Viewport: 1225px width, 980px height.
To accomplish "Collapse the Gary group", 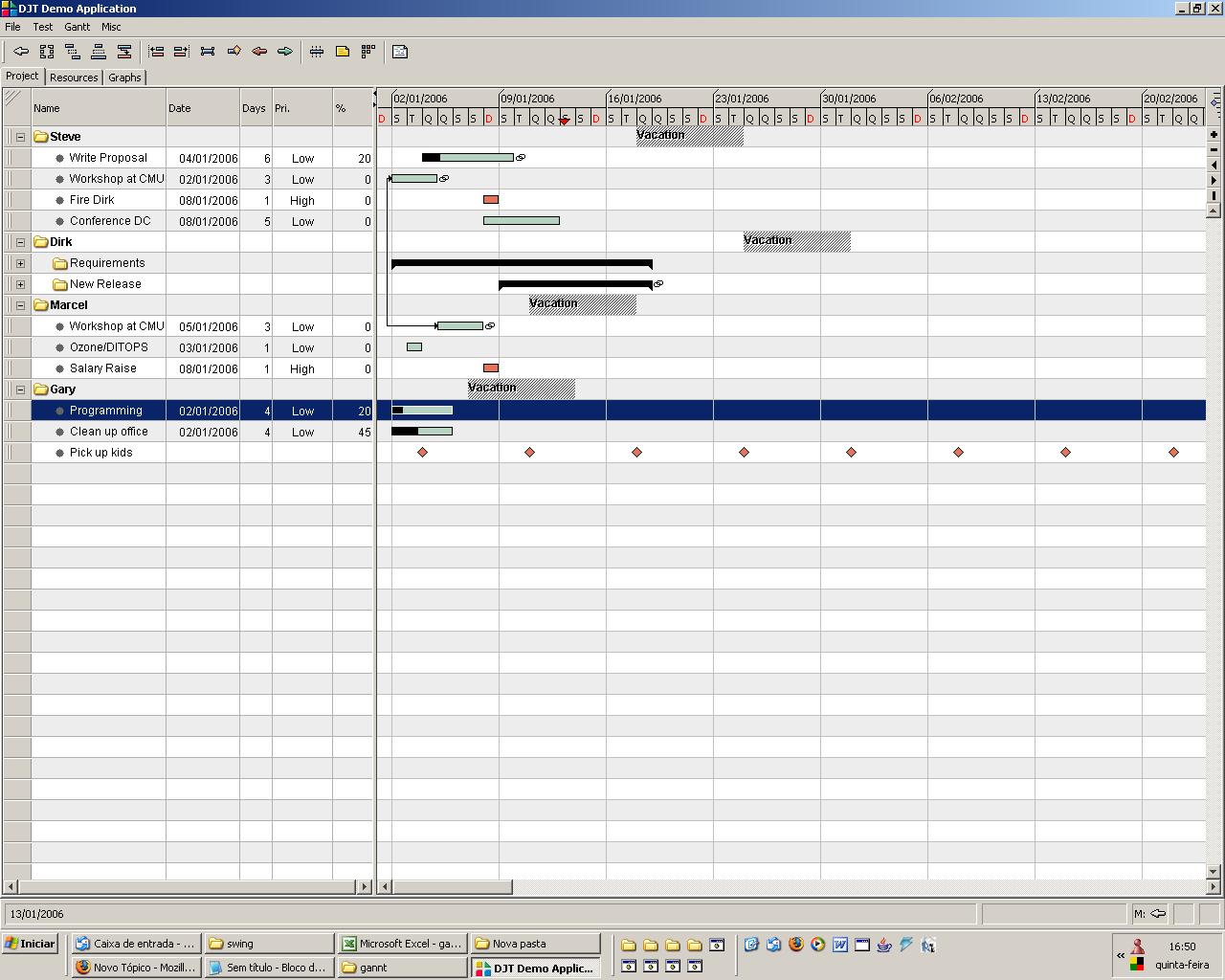I will click(20, 390).
